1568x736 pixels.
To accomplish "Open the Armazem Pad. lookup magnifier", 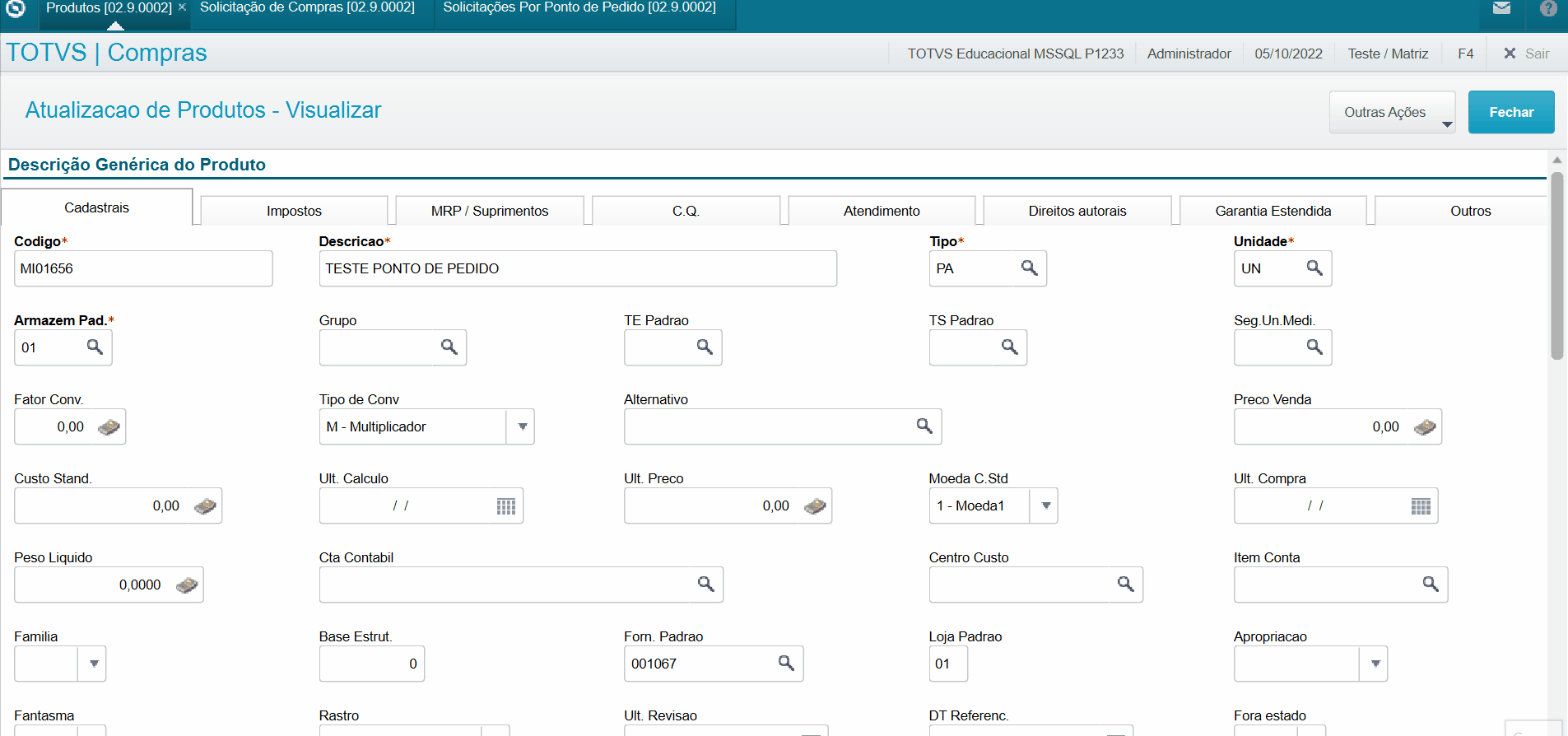I will click(95, 347).
